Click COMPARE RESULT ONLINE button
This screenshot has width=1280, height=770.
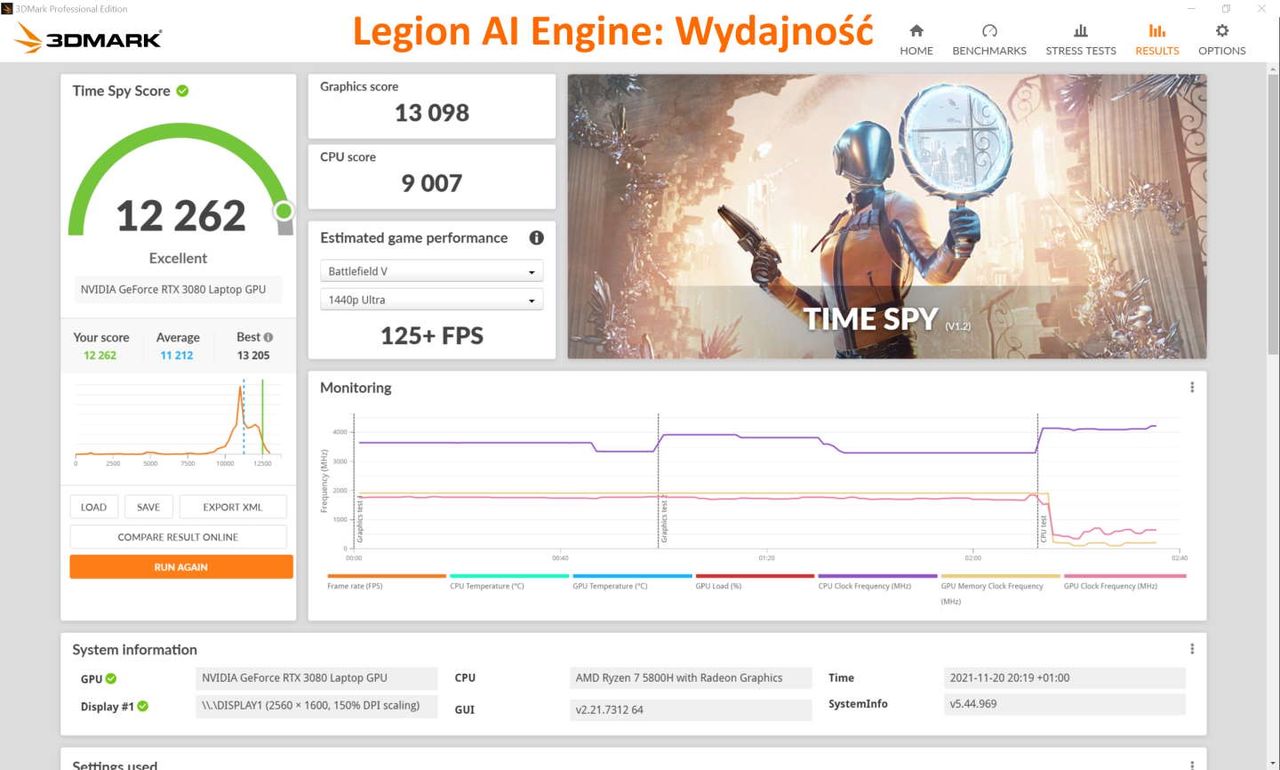pyautogui.click(x=178, y=537)
